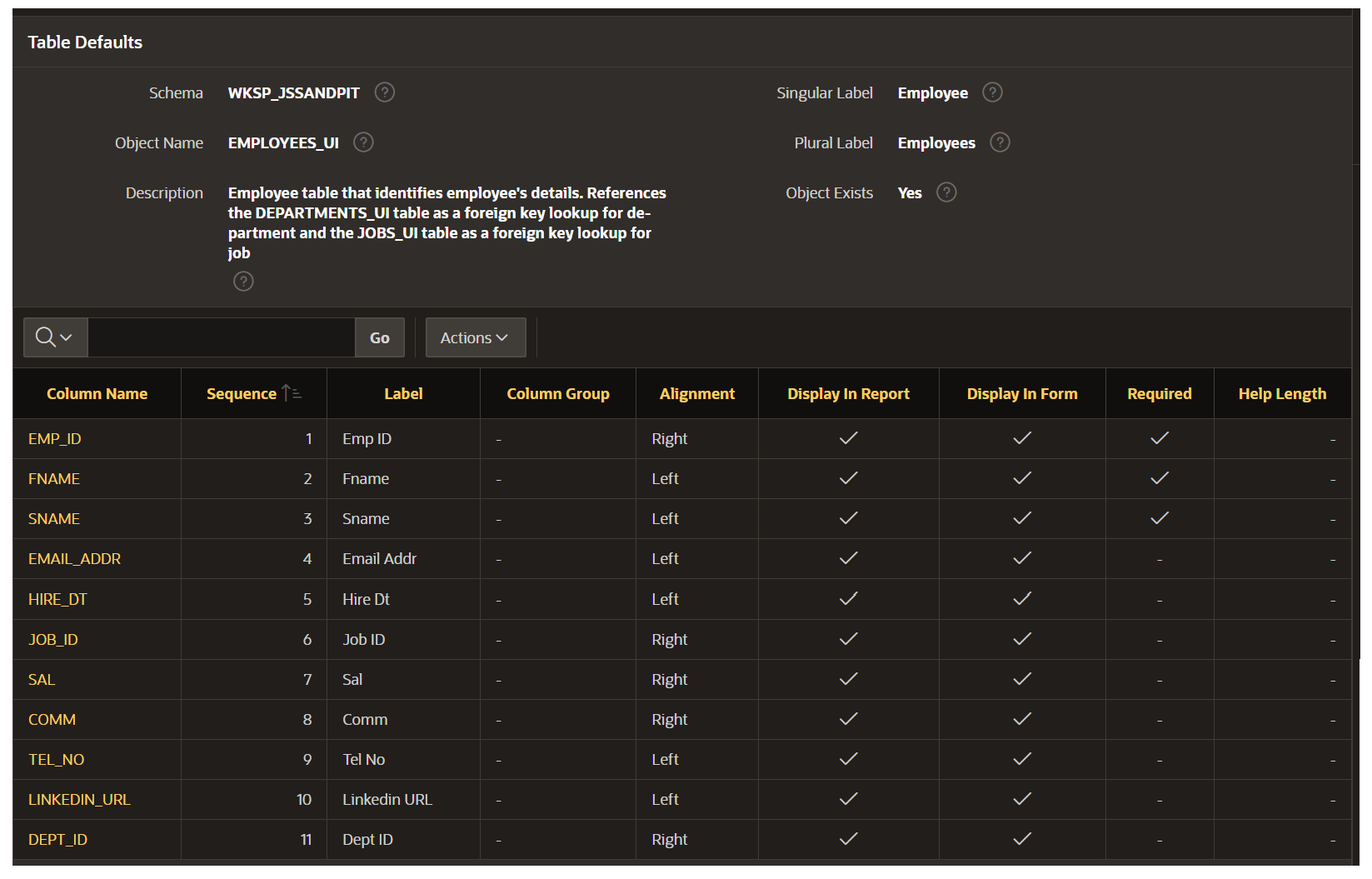Image resolution: width=1372 pixels, height=879 pixels.
Task: View help for Singular Label
Action: [x=991, y=92]
